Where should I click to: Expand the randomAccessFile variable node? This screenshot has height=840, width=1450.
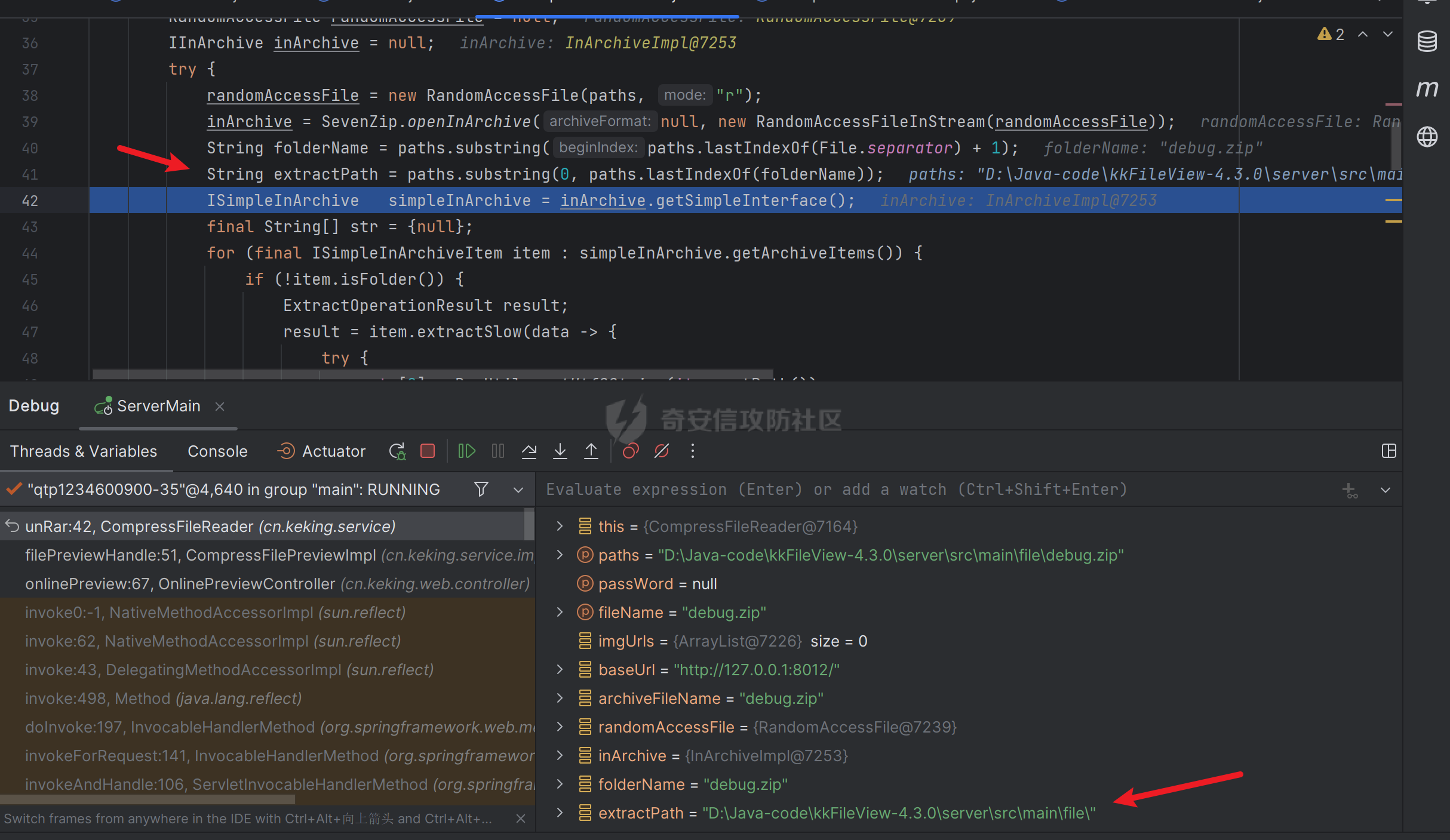click(560, 727)
